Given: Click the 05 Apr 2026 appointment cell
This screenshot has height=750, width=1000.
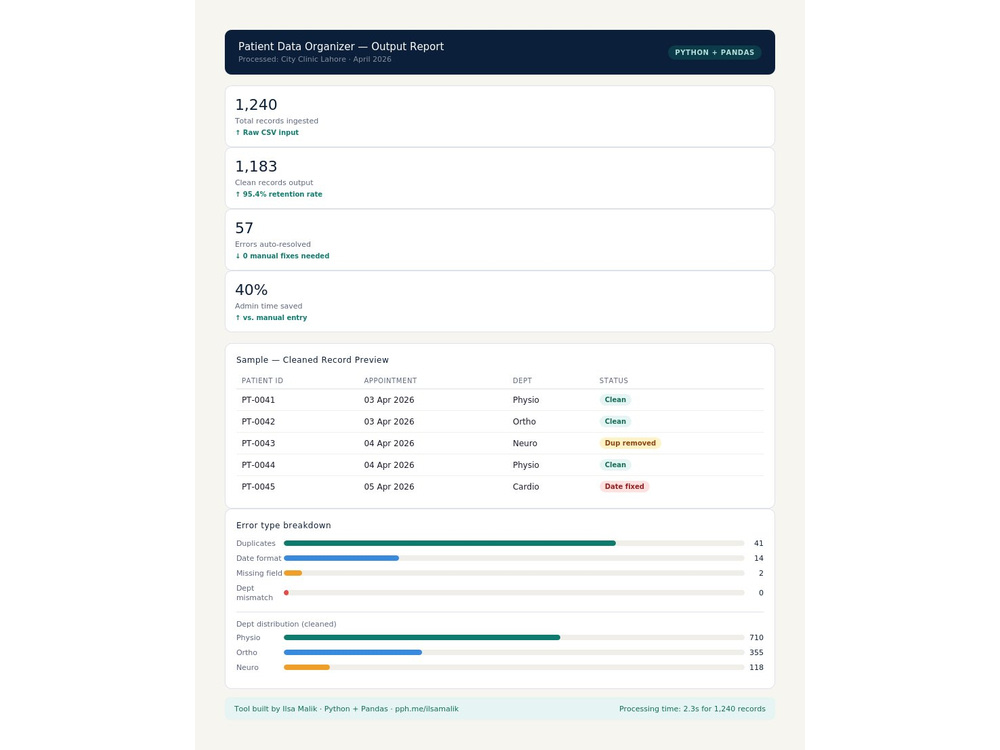Looking at the screenshot, I should pos(389,487).
